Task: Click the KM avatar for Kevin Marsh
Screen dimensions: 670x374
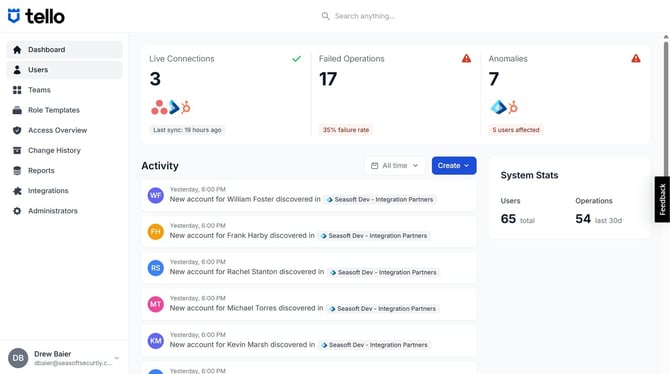Action: point(156,341)
